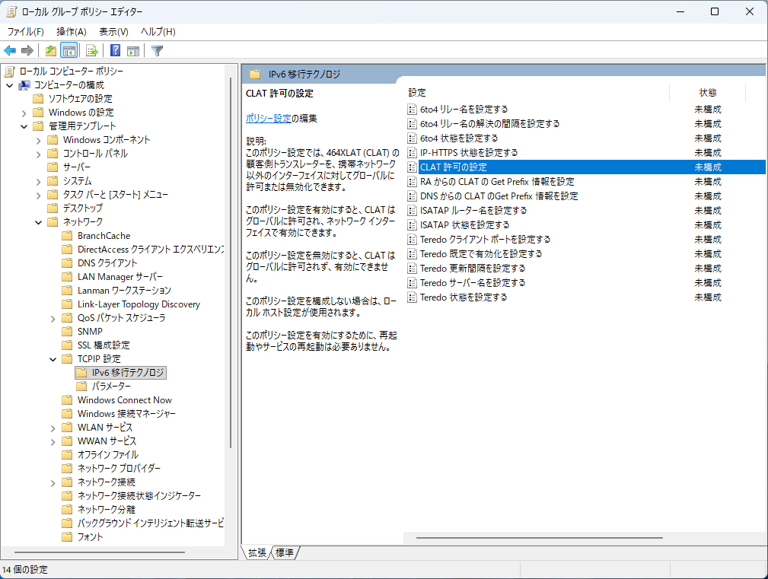Open the 操作(A) menu
The width and height of the screenshot is (768, 579).
[71, 32]
